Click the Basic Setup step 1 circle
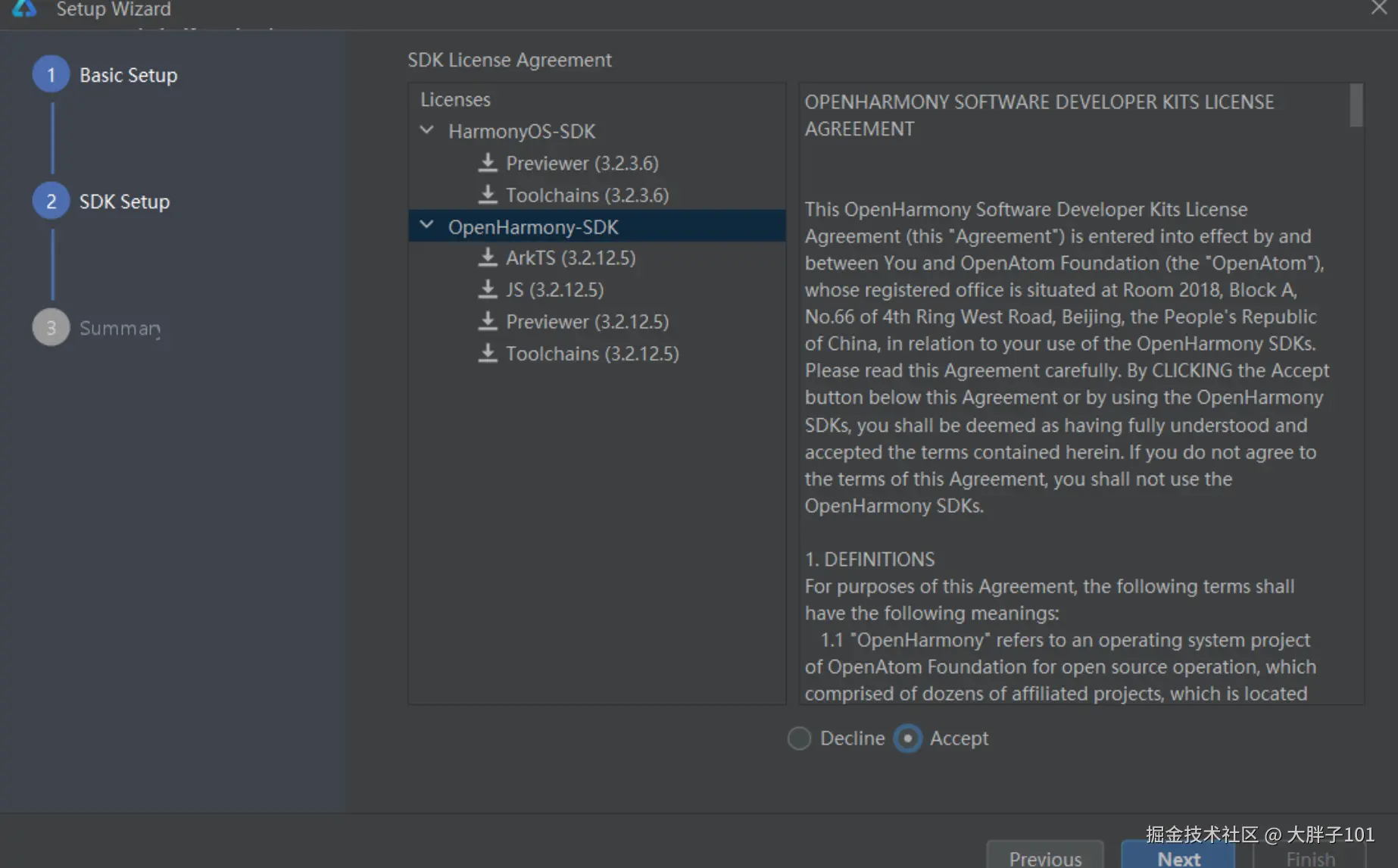This screenshot has width=1398, height=868. point(51,75)
